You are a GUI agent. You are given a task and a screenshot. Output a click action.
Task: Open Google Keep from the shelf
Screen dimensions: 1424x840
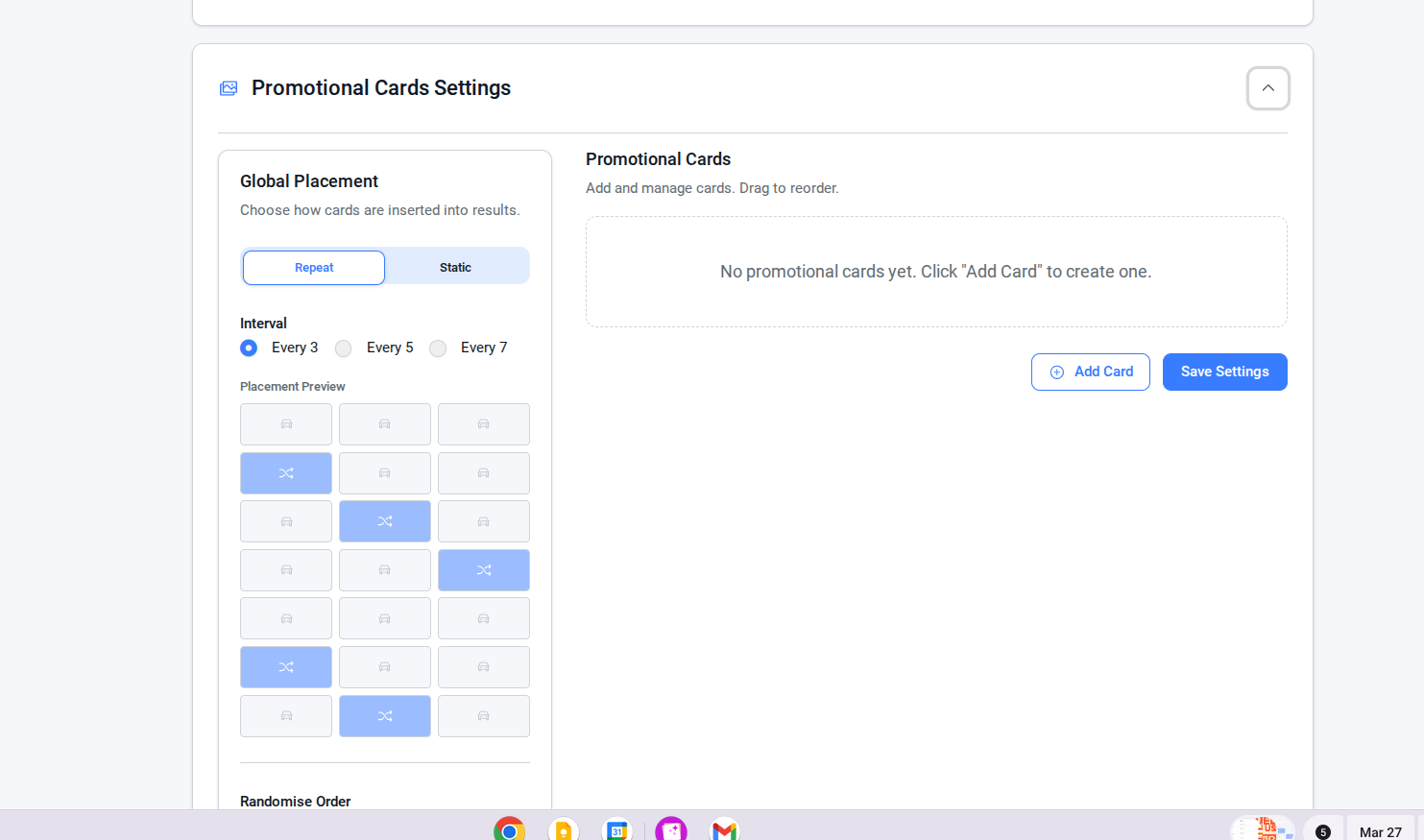point(564,829)
